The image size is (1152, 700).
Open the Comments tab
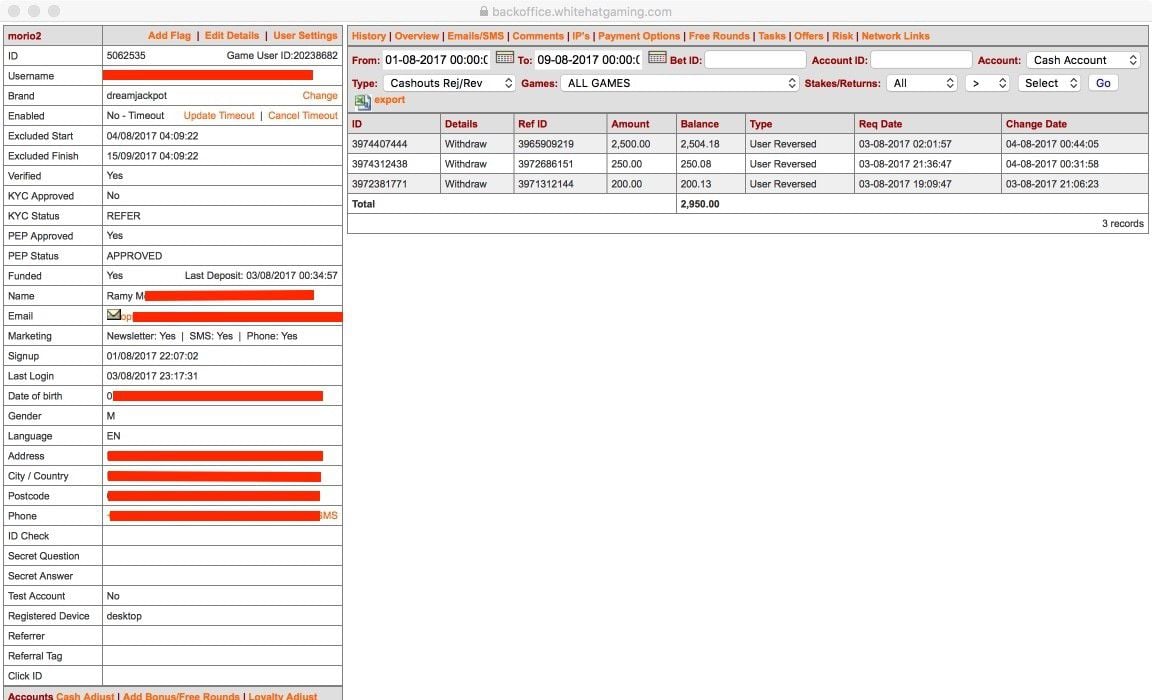538,36
